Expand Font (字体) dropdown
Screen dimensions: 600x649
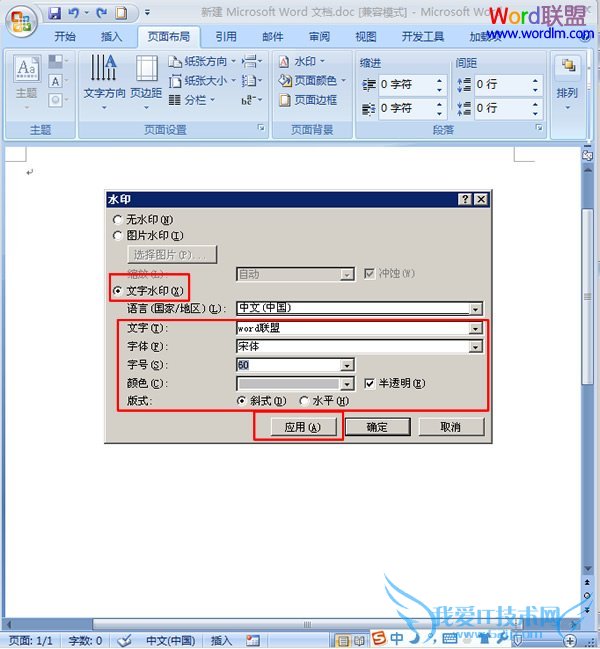pos(475,347)
